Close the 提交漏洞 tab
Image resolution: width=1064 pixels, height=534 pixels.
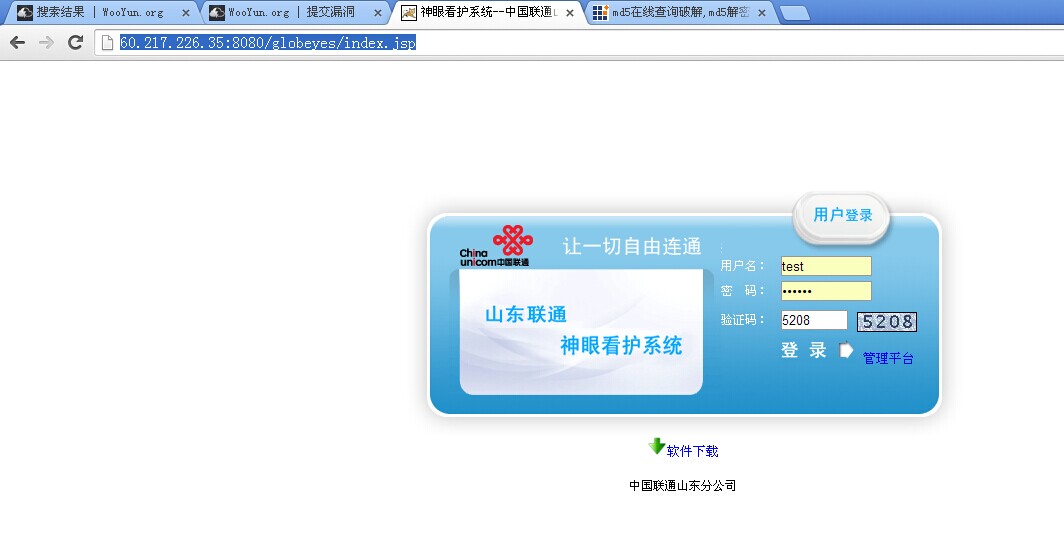click(x=378, y=13)
